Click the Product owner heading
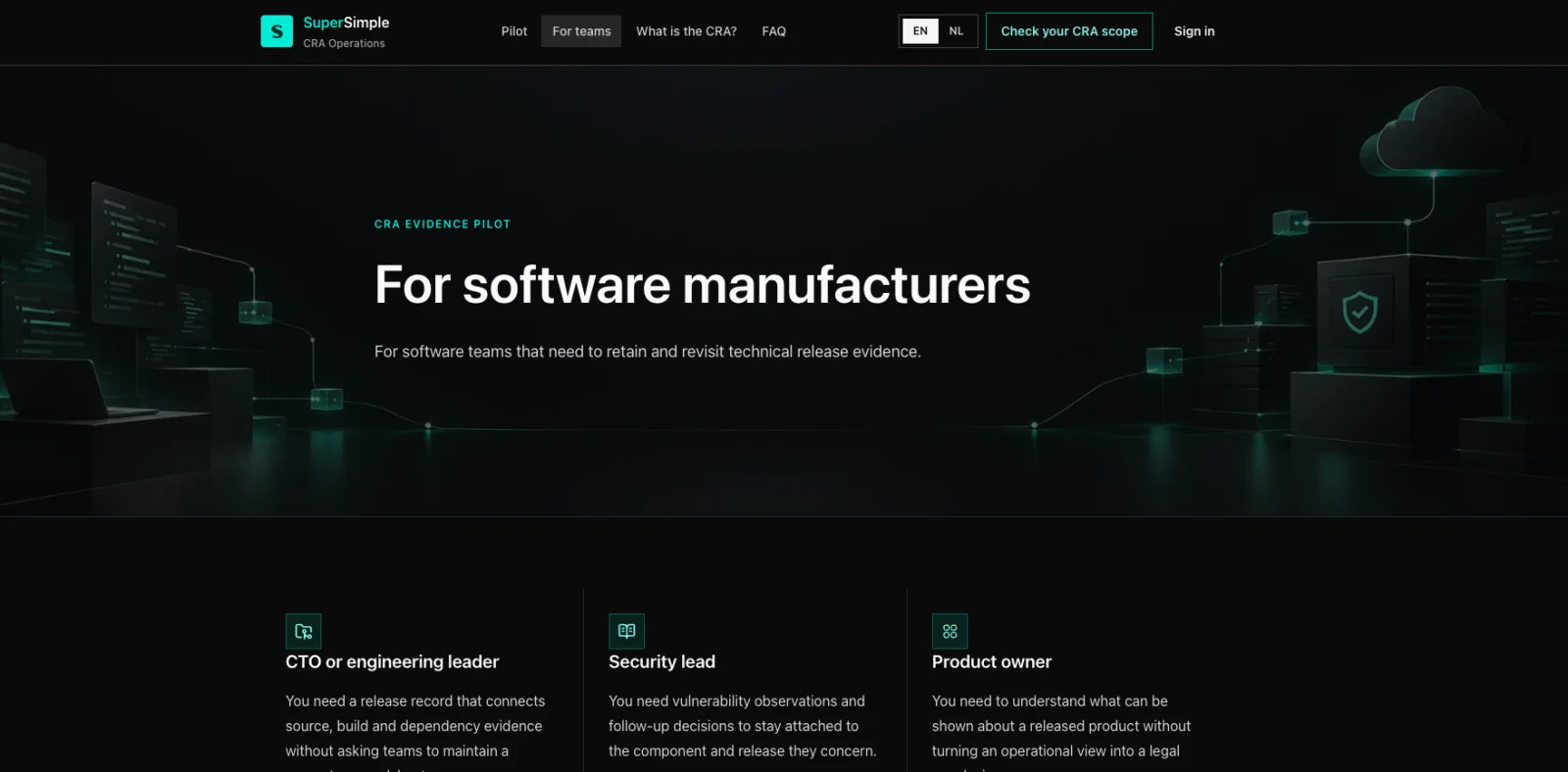This screenshot has height=772, width=1568. (992, 662)
